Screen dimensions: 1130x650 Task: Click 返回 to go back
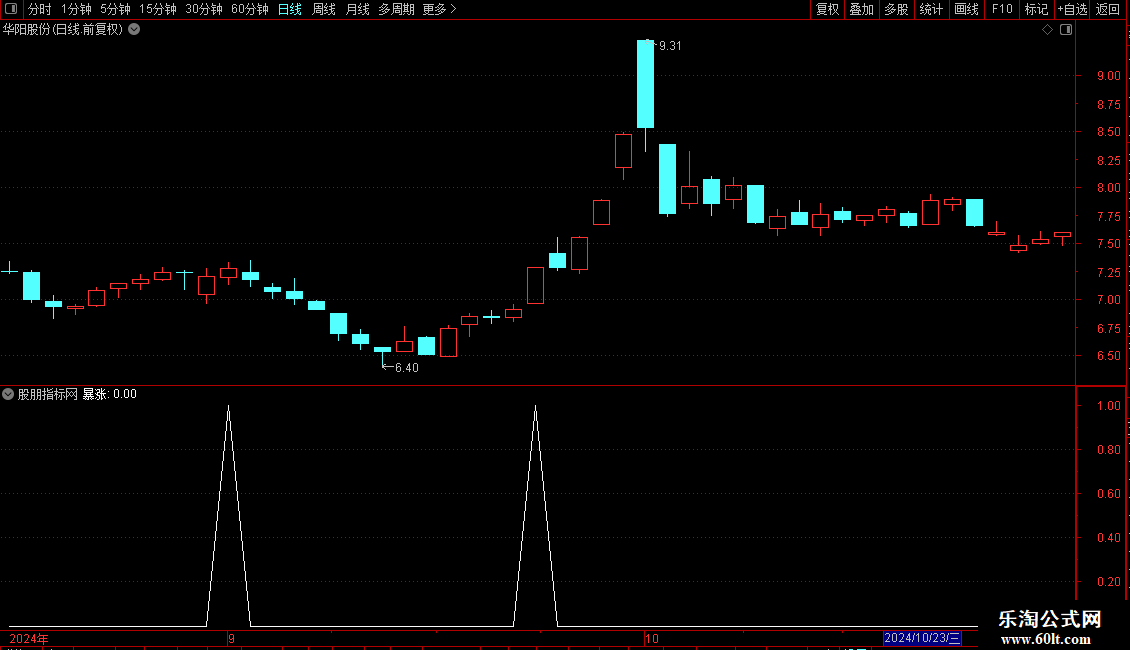coord(1108,9)
